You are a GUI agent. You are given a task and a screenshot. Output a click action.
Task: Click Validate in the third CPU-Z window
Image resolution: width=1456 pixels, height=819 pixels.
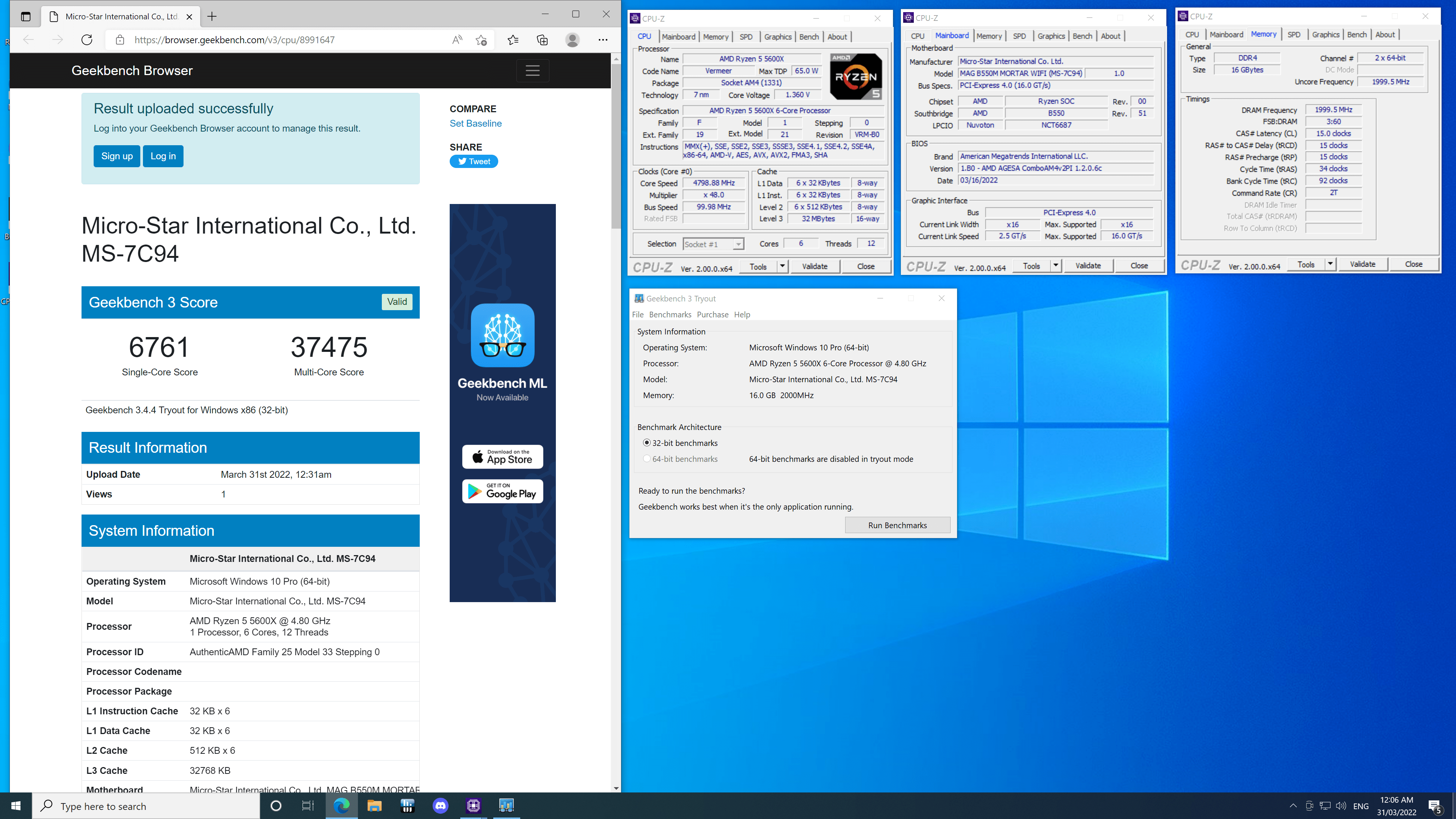pyautogui.click(x=1362, y=264)
